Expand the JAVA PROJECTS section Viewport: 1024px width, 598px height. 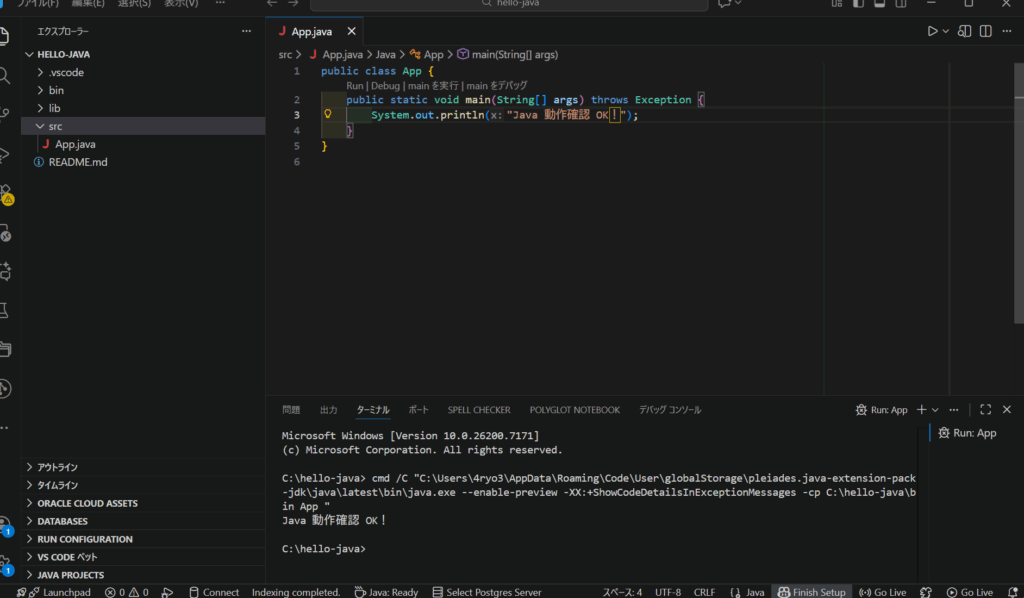tap(70, 575)
